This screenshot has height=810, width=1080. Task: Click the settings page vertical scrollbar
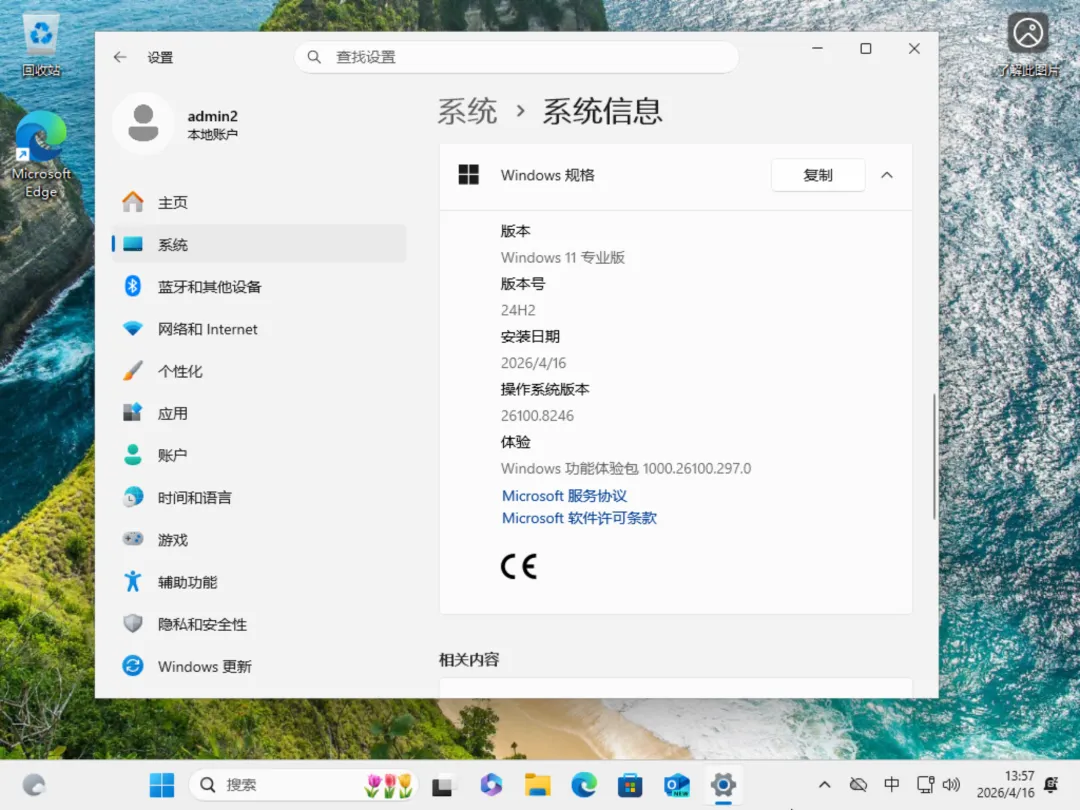(934, 456)
